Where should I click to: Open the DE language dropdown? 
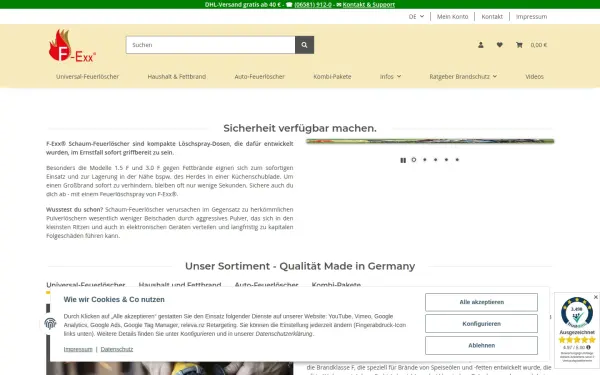[416, 16]
